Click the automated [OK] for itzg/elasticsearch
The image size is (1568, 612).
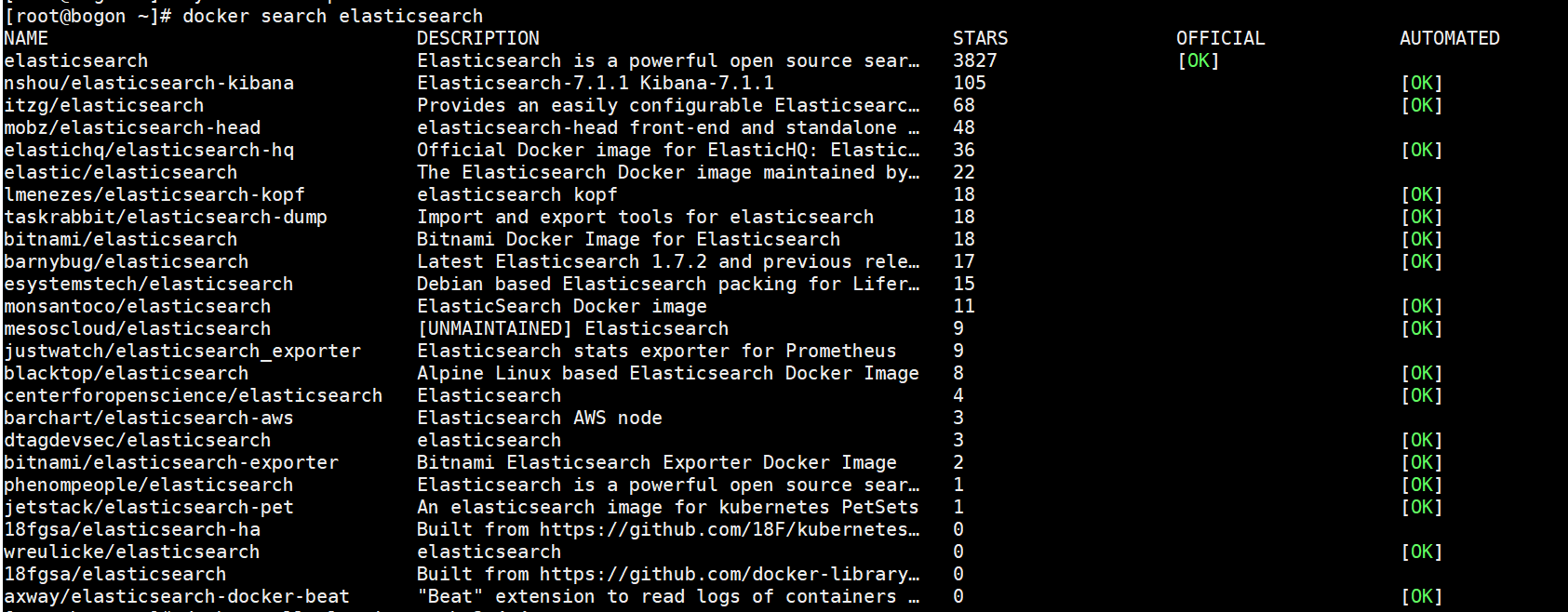1422,105
